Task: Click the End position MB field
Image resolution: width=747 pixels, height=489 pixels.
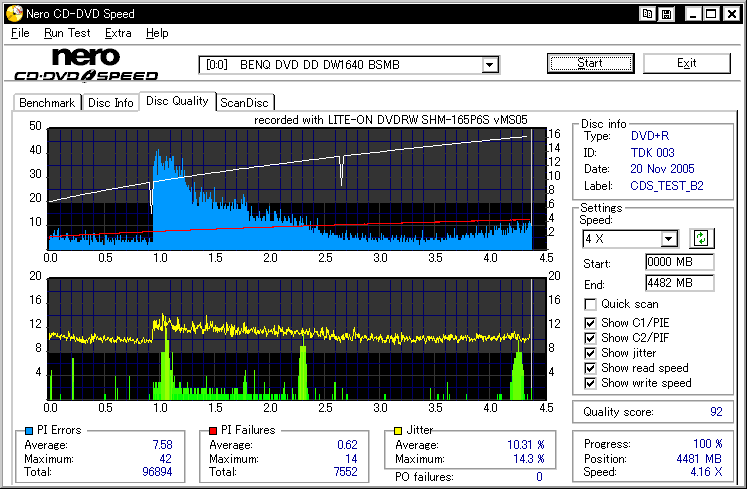Action: pyautogui.click(x=679, y=283)
